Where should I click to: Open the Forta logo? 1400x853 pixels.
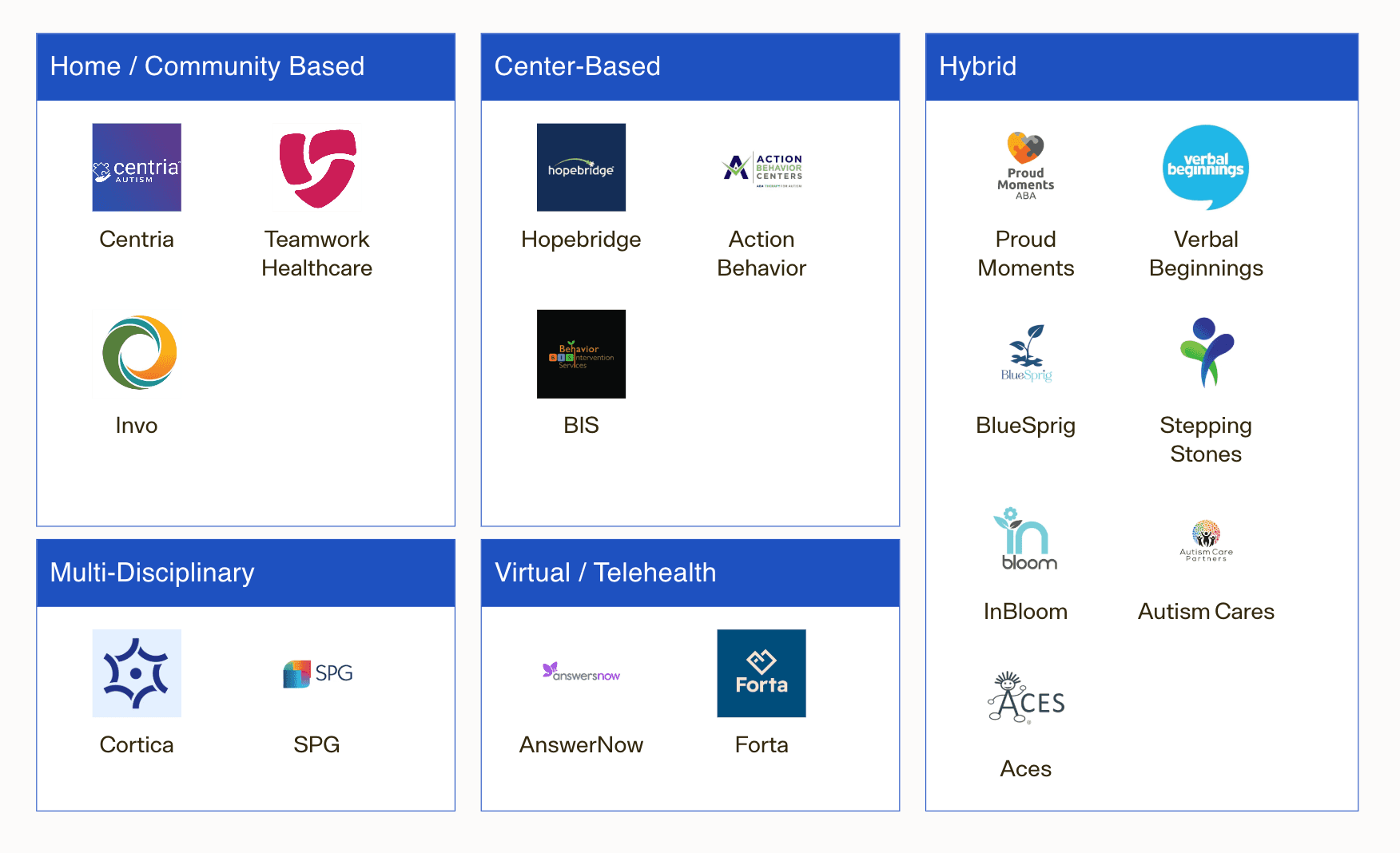coord(762,673)
